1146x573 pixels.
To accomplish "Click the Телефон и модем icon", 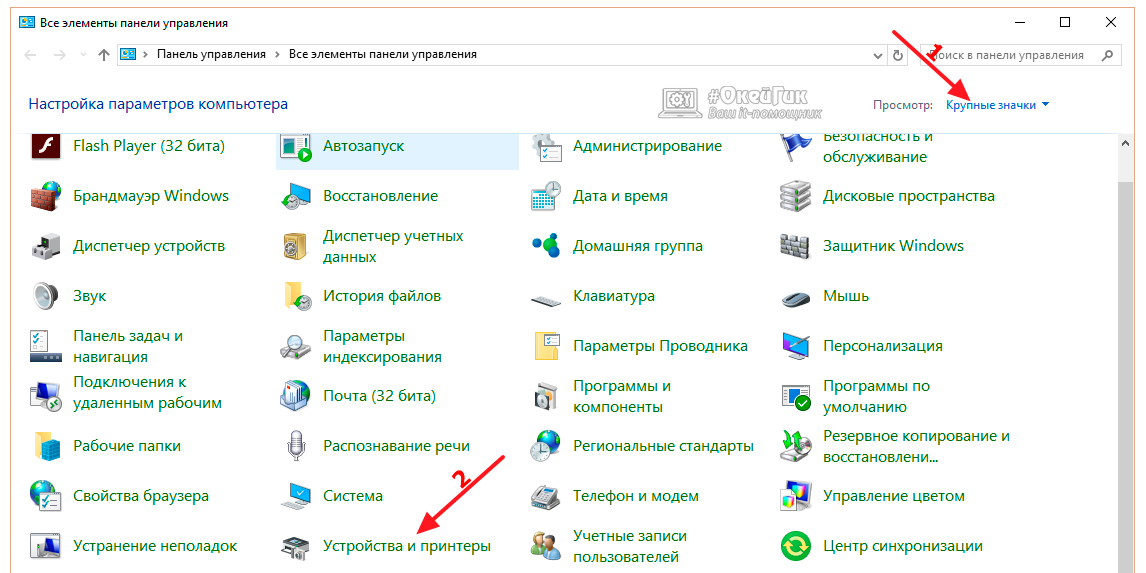I will tap(546, 496).
